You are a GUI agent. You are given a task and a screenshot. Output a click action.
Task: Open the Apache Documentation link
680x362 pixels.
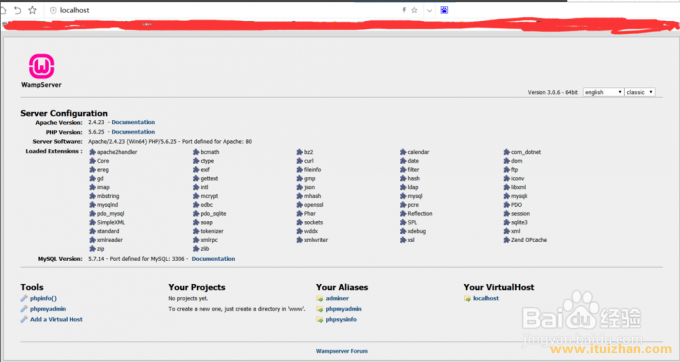pyautogui.click(x=133, y=122)
